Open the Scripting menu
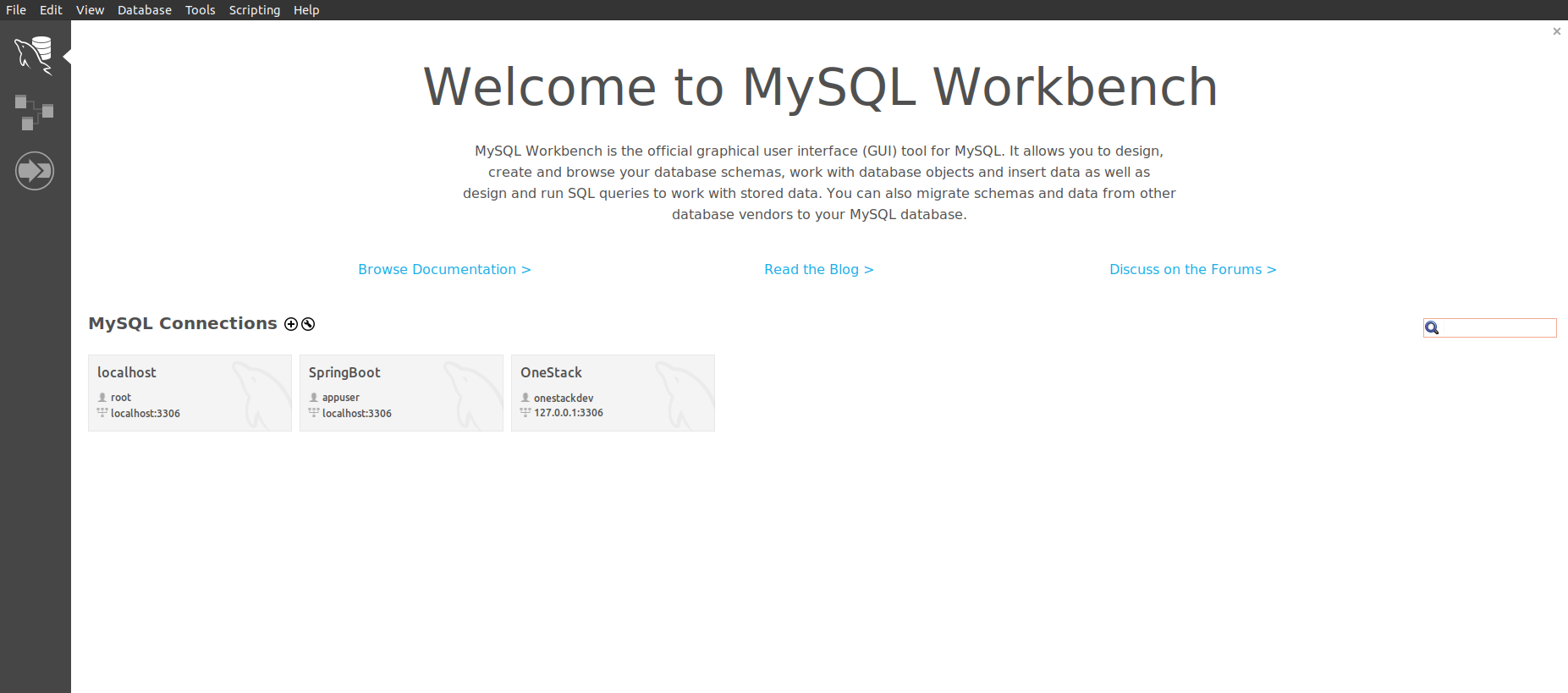 [x=255, y=10]
